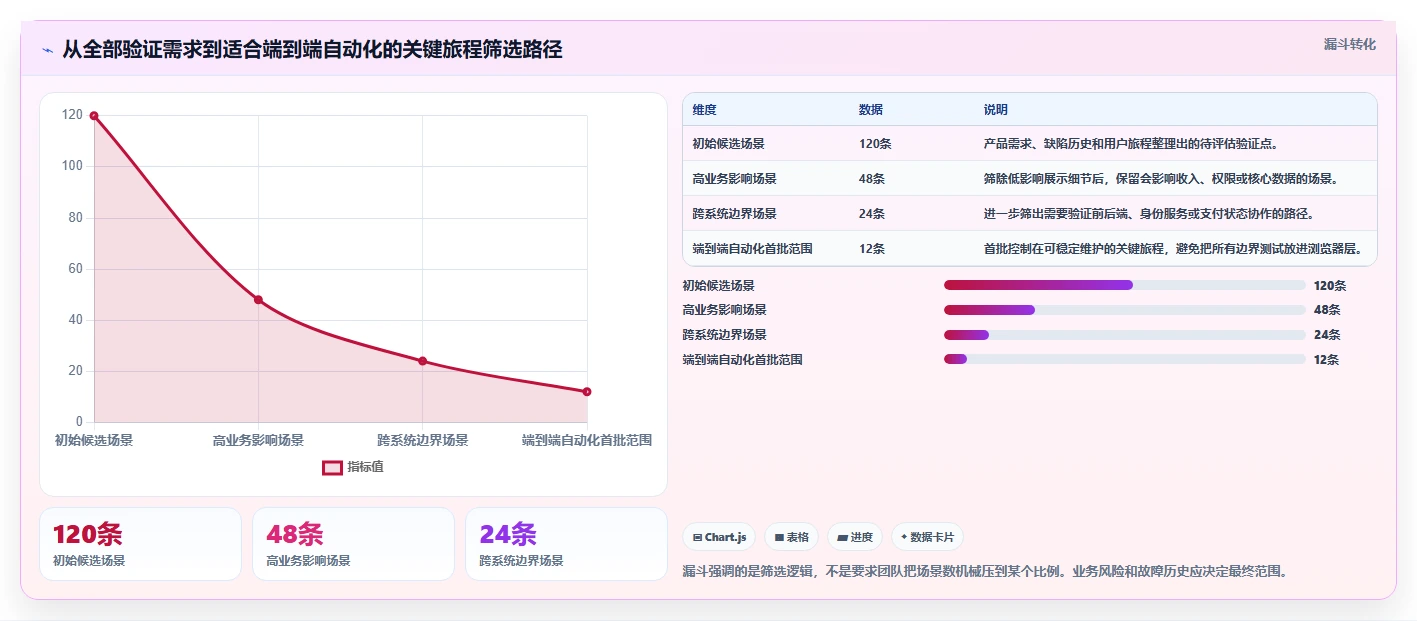The width and height of the screenshot is (1417, 621).
Task: Click the 48条 value beside the progress bar
Action: (1327, 310)
